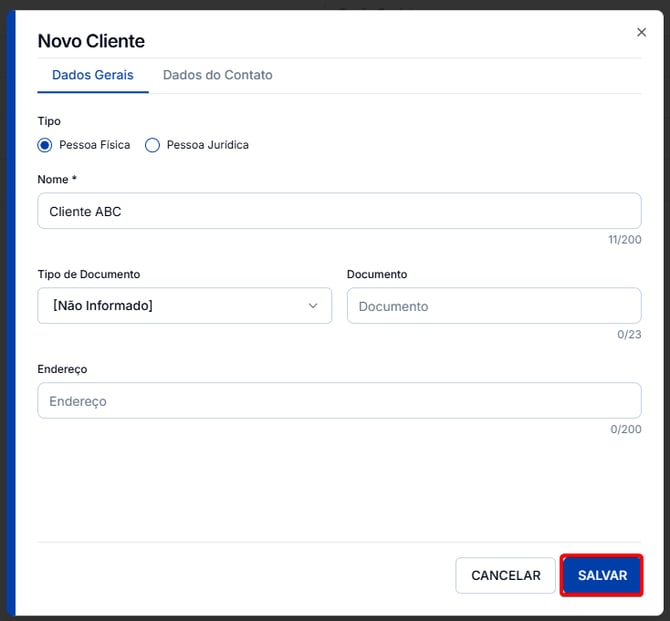
Task: Click the Documento field label
Action: [x=377, y=274]
